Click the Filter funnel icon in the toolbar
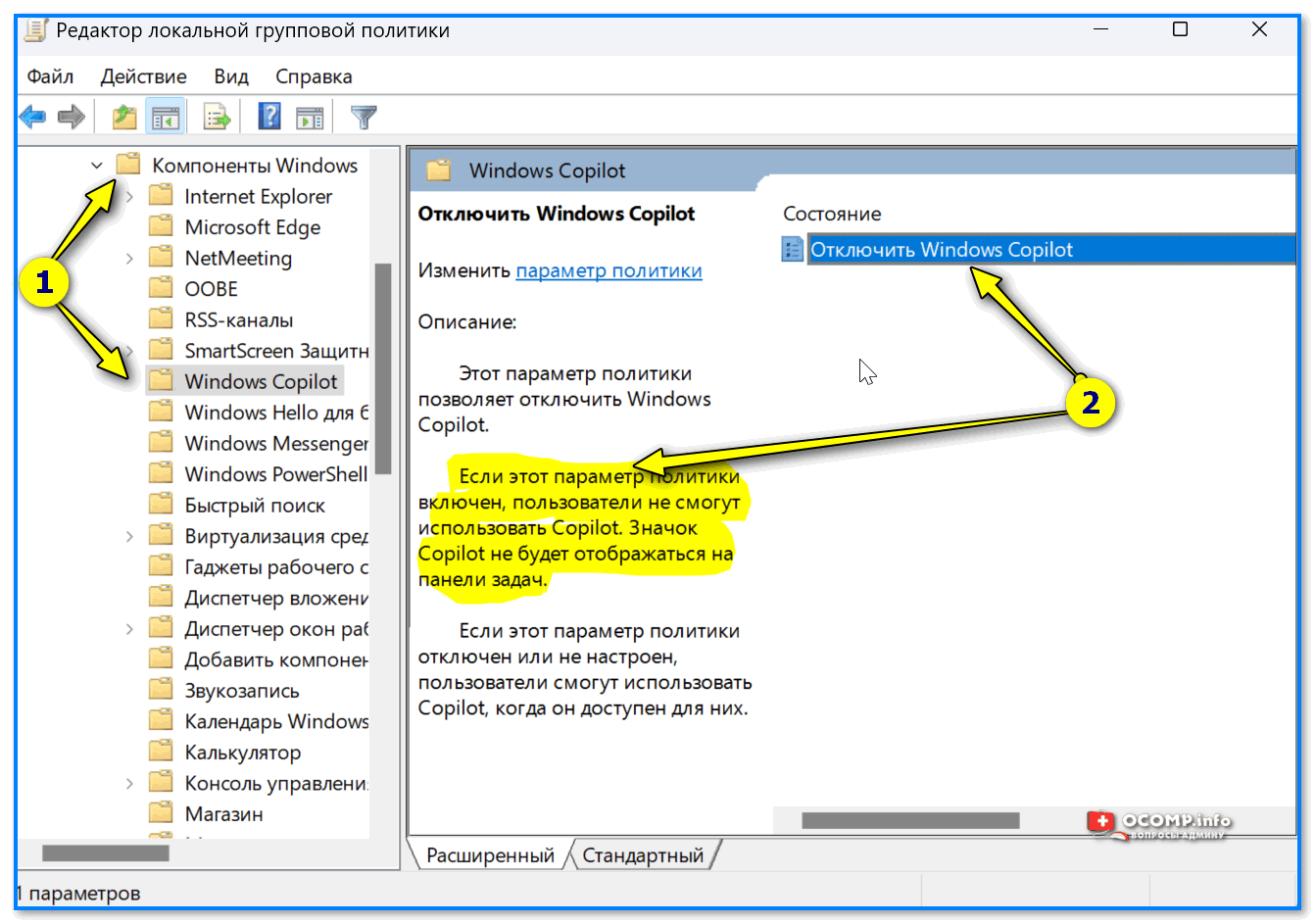The height and width of the screenshot is (924, 1315). tap(364, 118)
